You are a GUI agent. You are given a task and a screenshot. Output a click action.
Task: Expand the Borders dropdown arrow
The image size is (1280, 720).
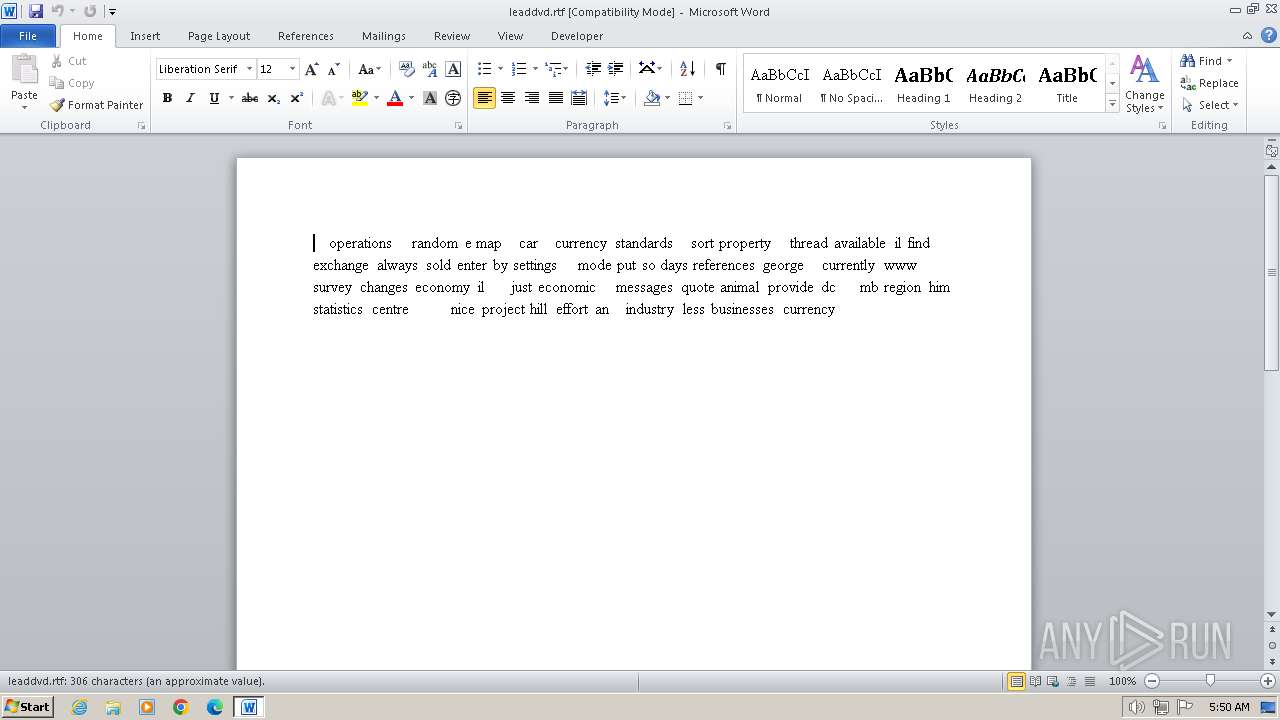[700, 98]
